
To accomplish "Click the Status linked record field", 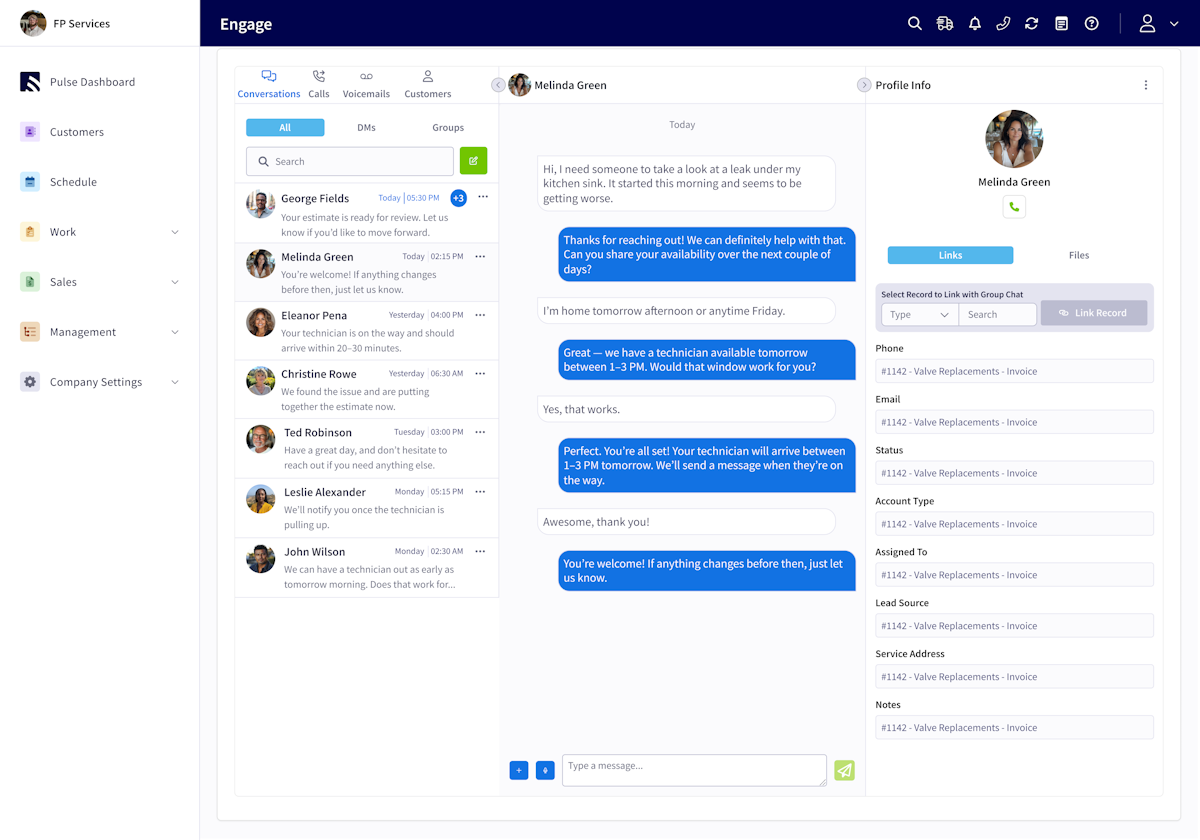I will coord(1014,473).
